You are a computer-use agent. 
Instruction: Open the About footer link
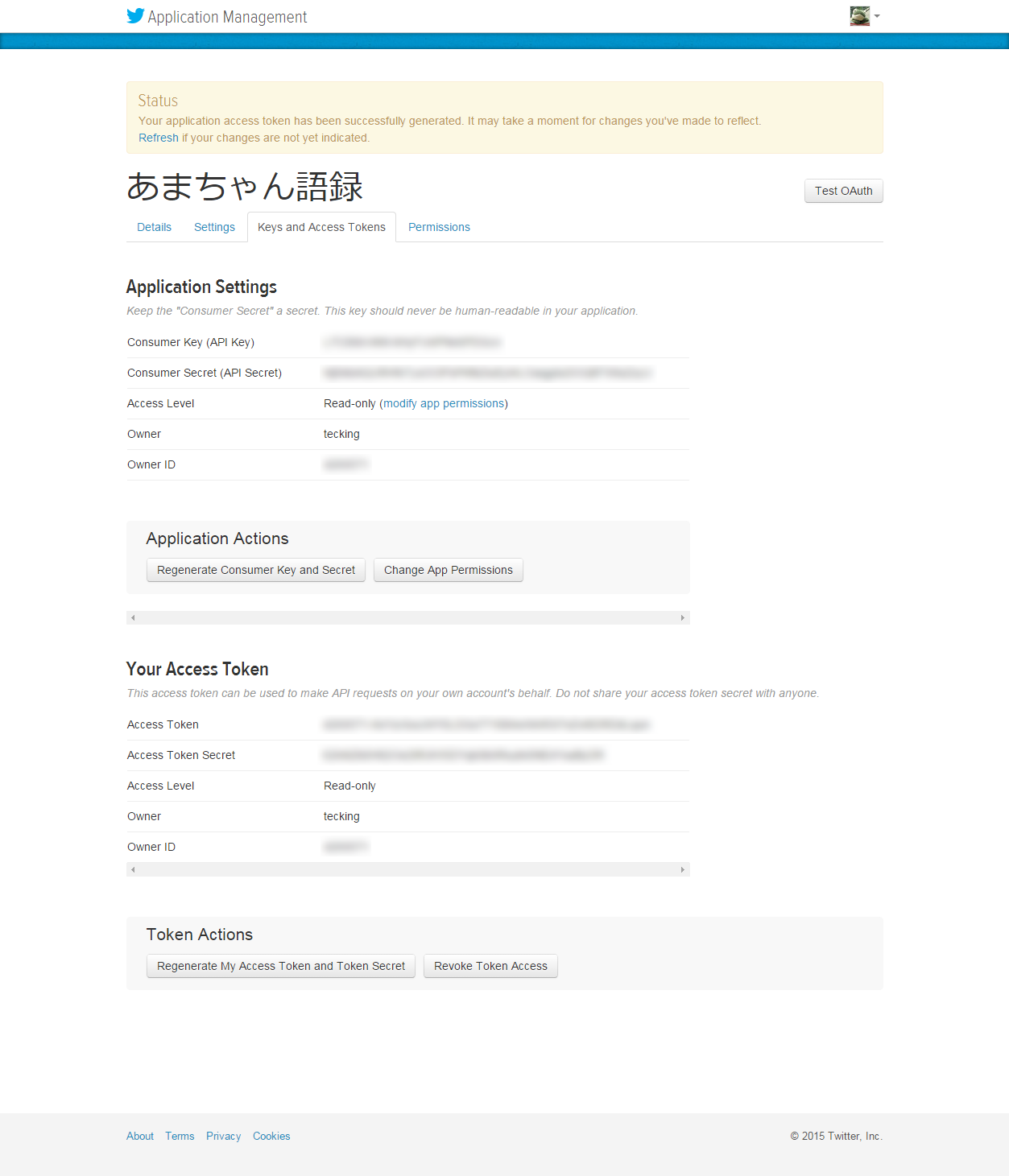[140, 1136]
